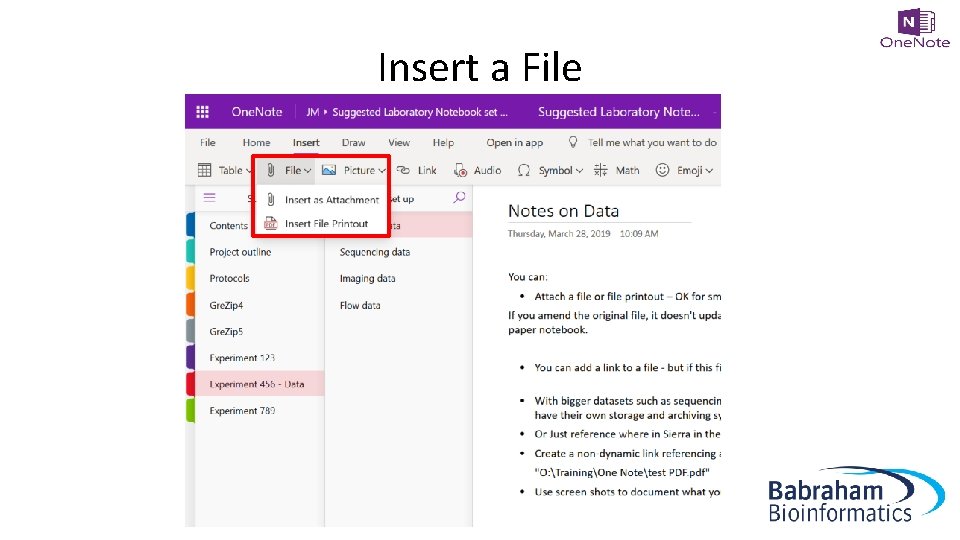Click the 'Or Just reference where in Sierra' bullet

(628, 434)
